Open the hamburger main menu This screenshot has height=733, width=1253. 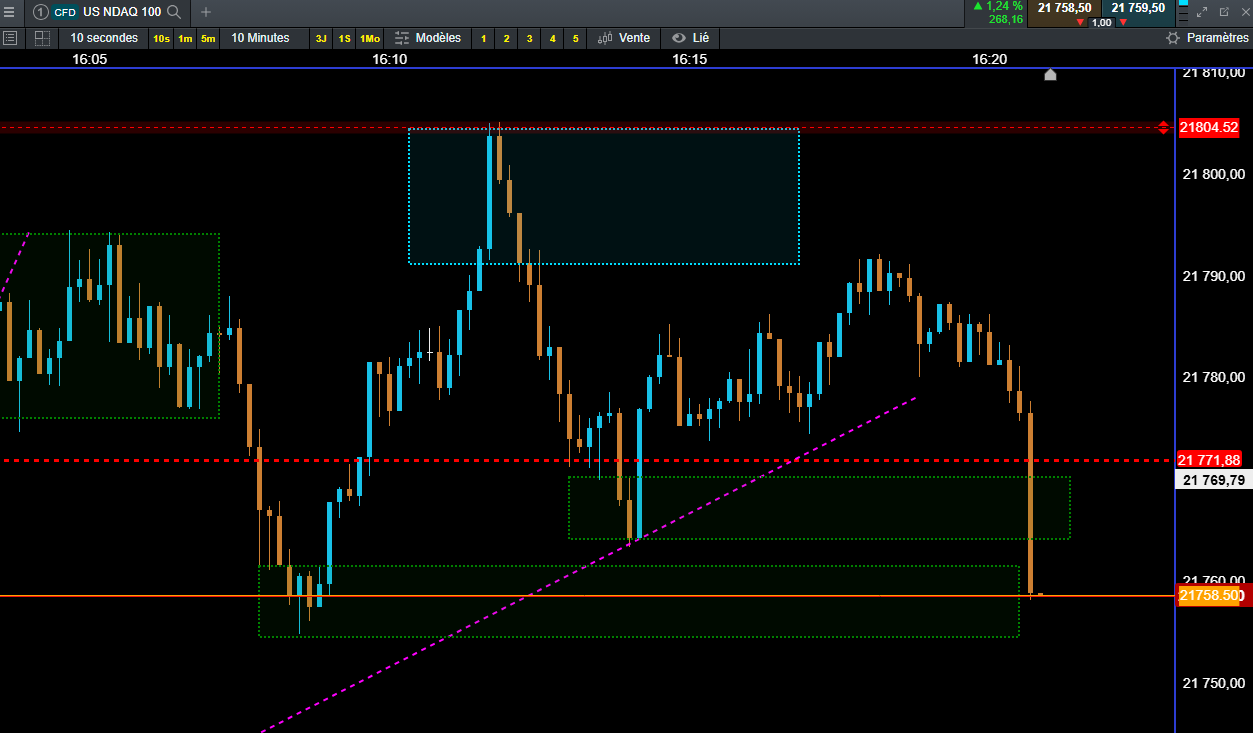click(9, 12)
